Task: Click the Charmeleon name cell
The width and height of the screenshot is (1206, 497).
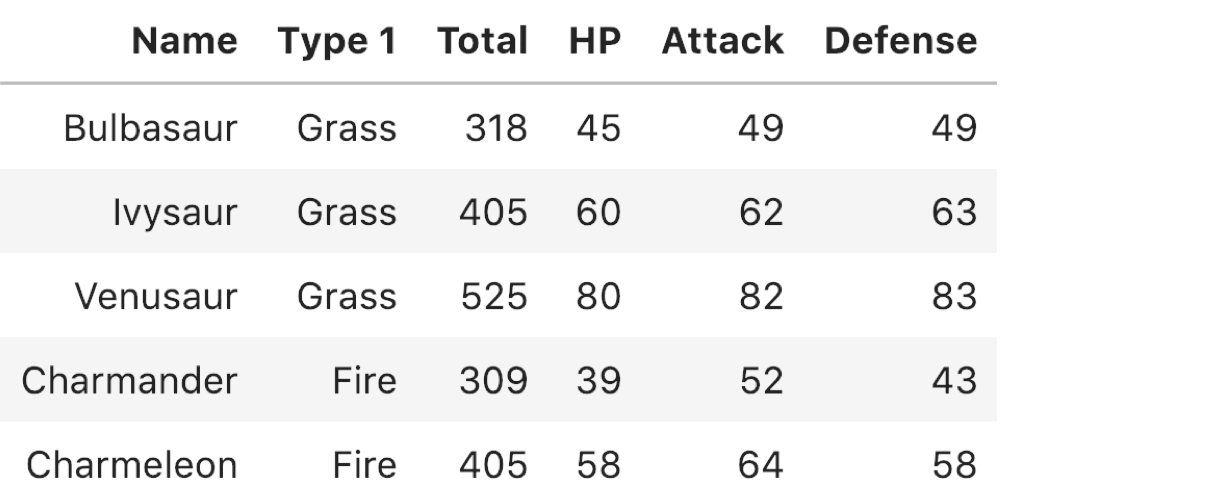Action: [132, 464]
